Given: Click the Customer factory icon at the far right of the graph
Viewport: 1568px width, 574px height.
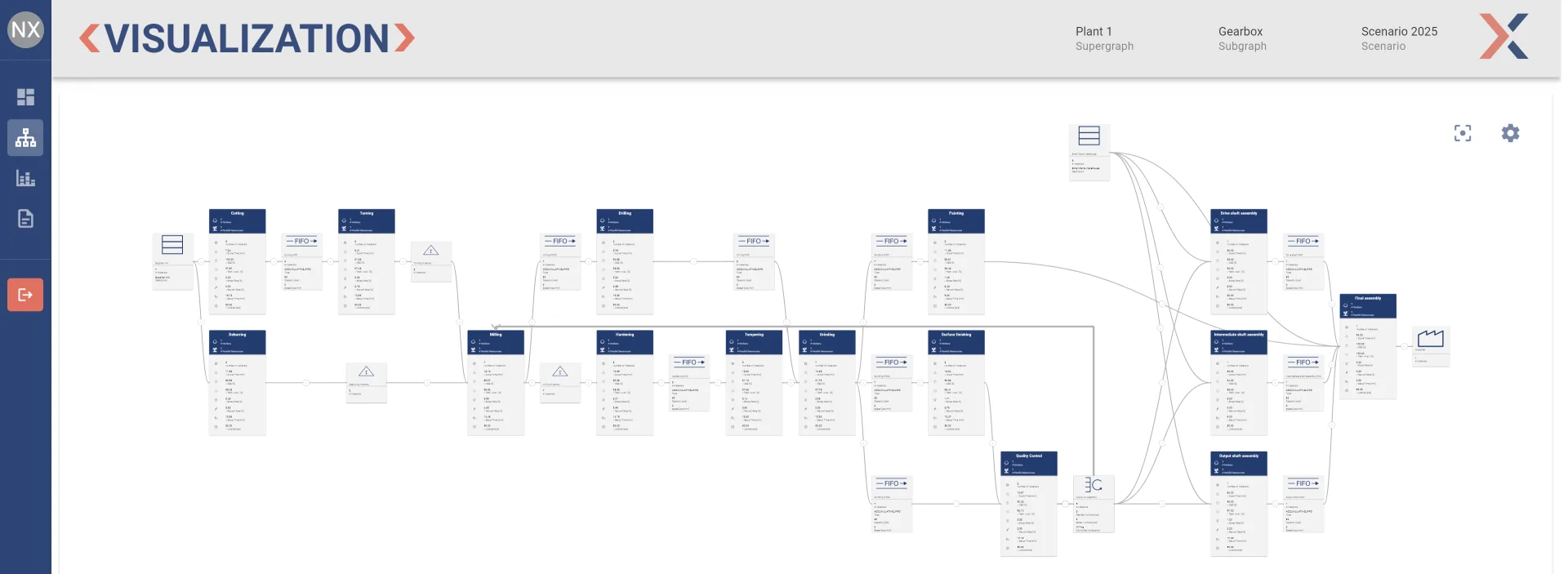Looking at the screenshot, I should [1430, 338].
